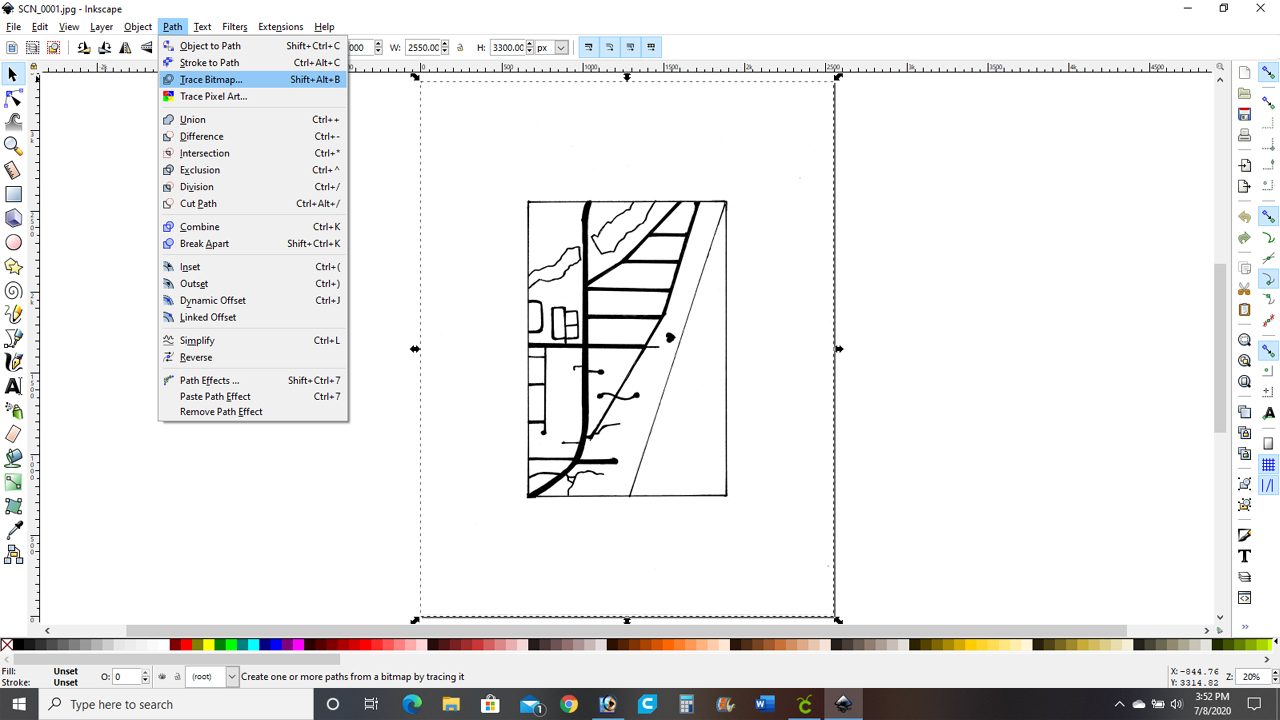This screenshot has width=1280, height=720.
Task: Select the Calligraphy tool
Action: pyautogui.click(x=13, y=362)
